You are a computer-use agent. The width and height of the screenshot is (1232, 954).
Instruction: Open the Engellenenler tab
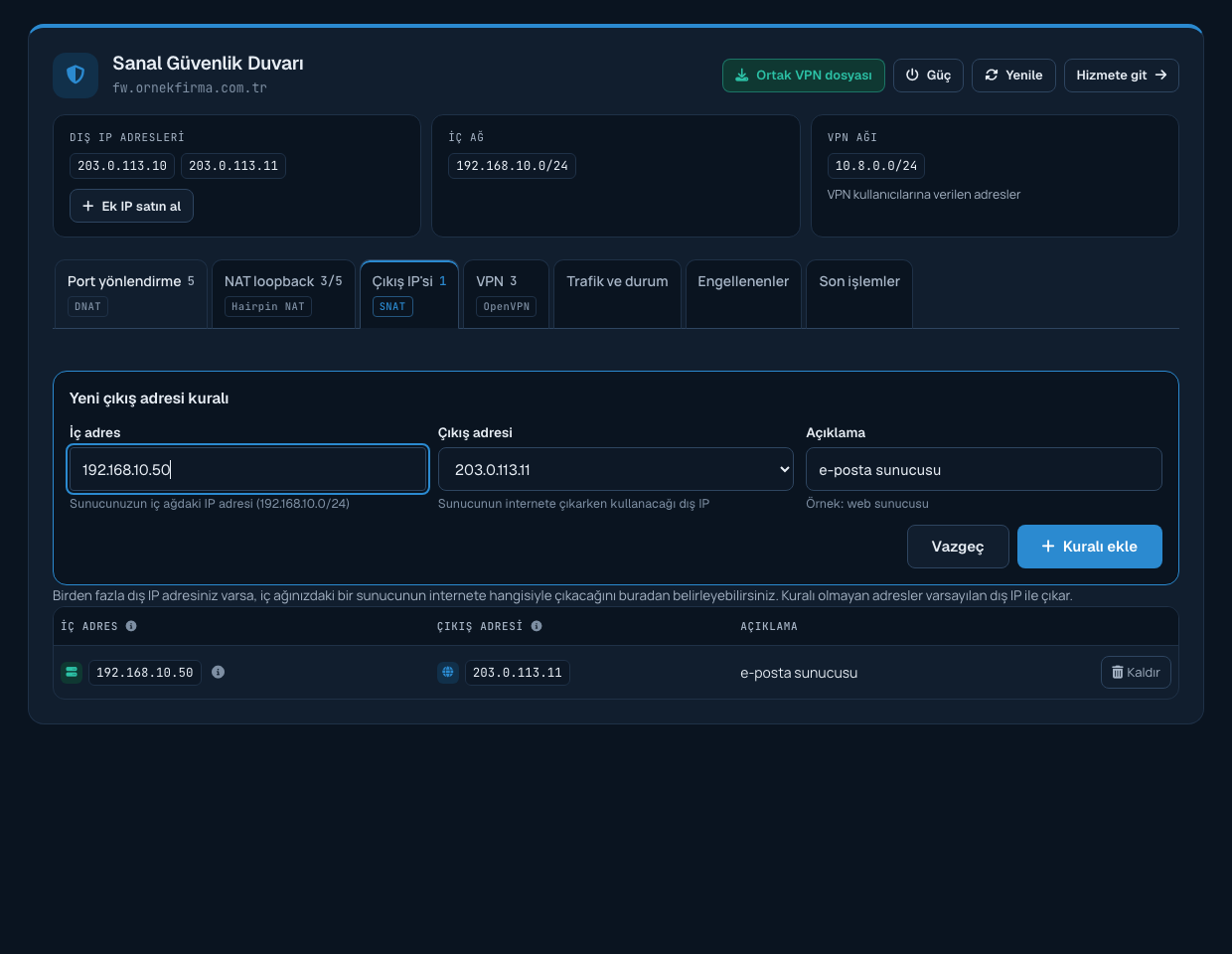[743, 294]
